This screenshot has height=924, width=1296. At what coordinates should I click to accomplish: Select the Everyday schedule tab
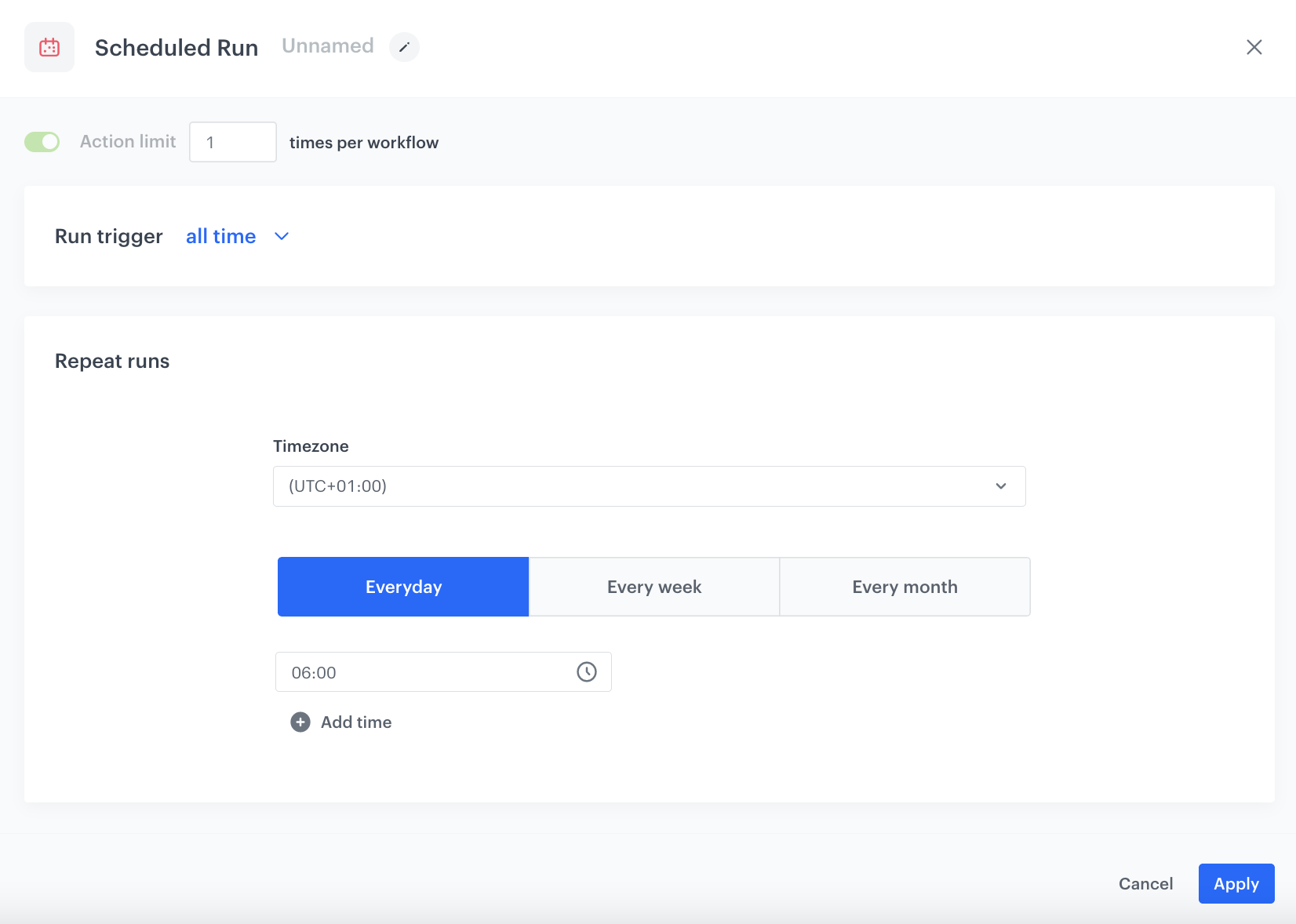pos(402,586)
